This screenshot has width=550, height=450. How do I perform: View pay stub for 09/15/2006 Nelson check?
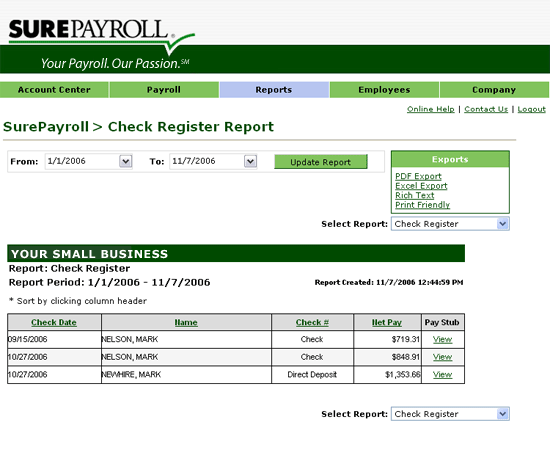coord(442,340)
